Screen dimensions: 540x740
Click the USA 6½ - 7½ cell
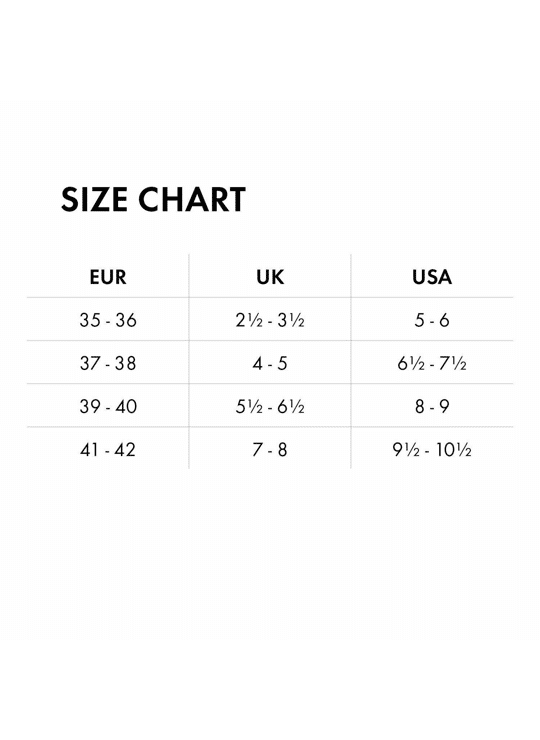(432, 363)
